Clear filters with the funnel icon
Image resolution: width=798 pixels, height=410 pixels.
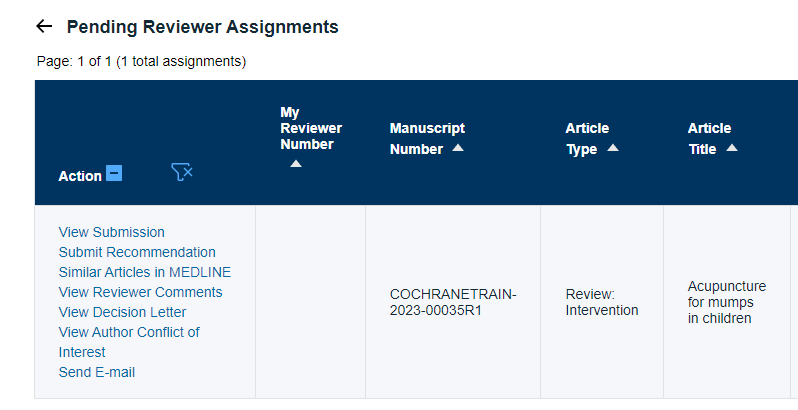[182, 173]
